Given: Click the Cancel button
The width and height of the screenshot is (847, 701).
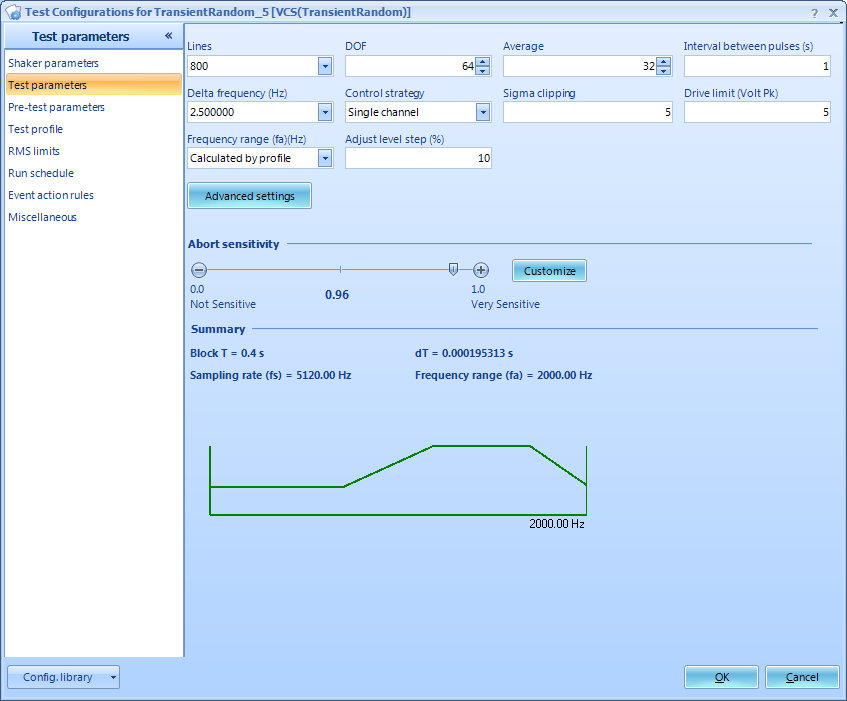Looking at the screenshot, I should pos(802,677).
